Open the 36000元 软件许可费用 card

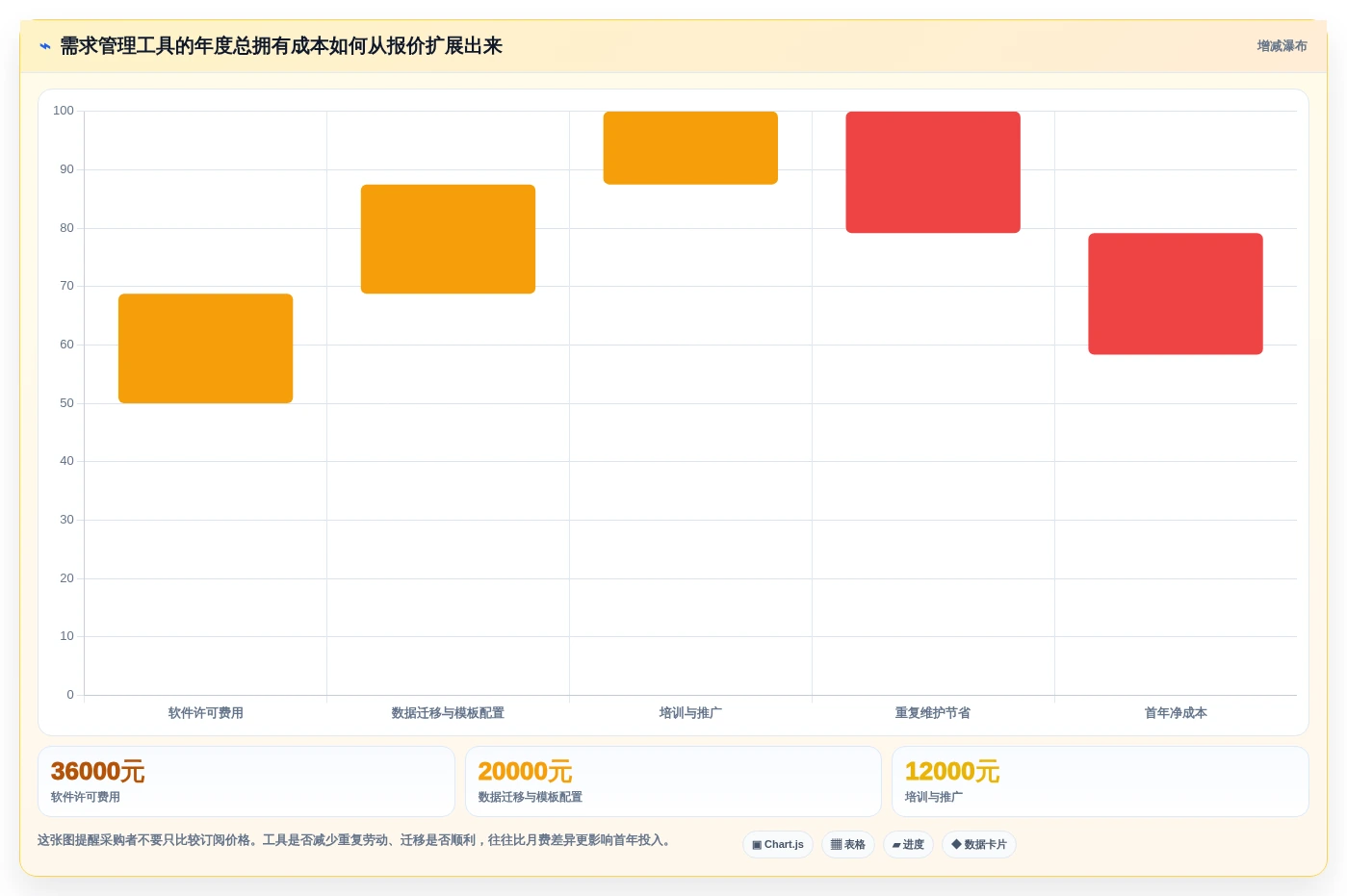246,781
